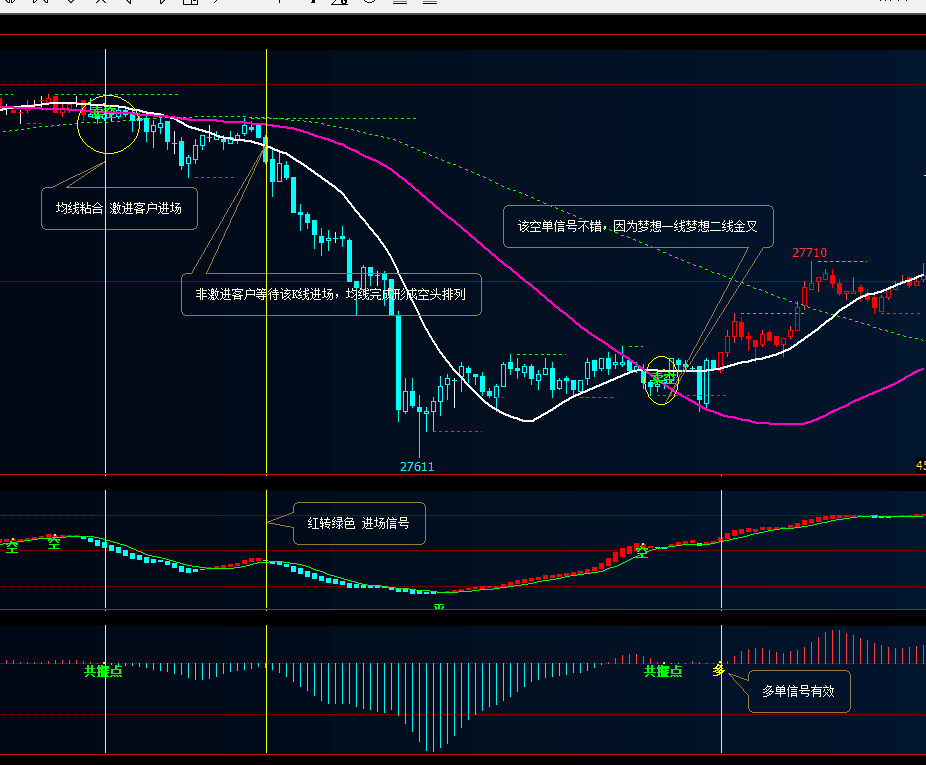The width and height of the screenshot is (926, 765).
Task: Select the 卖空 signal inside the left yellow circle
Action: coord(103,111)
